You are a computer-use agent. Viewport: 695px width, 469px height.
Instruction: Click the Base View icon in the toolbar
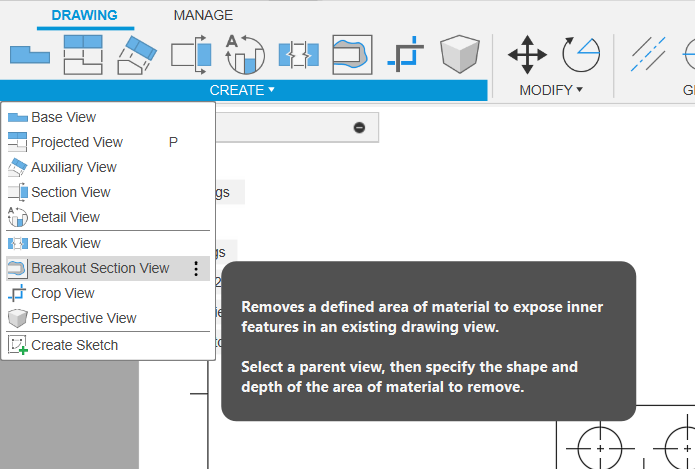(29, 55)
